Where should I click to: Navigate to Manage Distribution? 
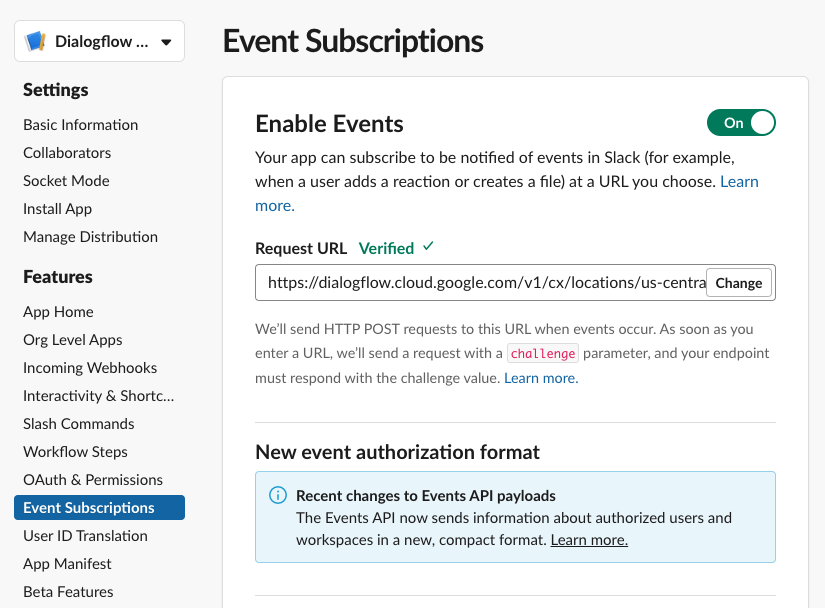90,237
